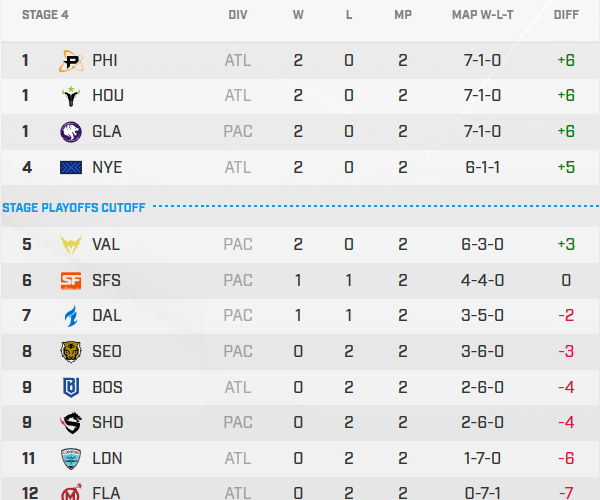Open the BOS team name link
The width and height of the screenshot is (600, 500).
107,388
